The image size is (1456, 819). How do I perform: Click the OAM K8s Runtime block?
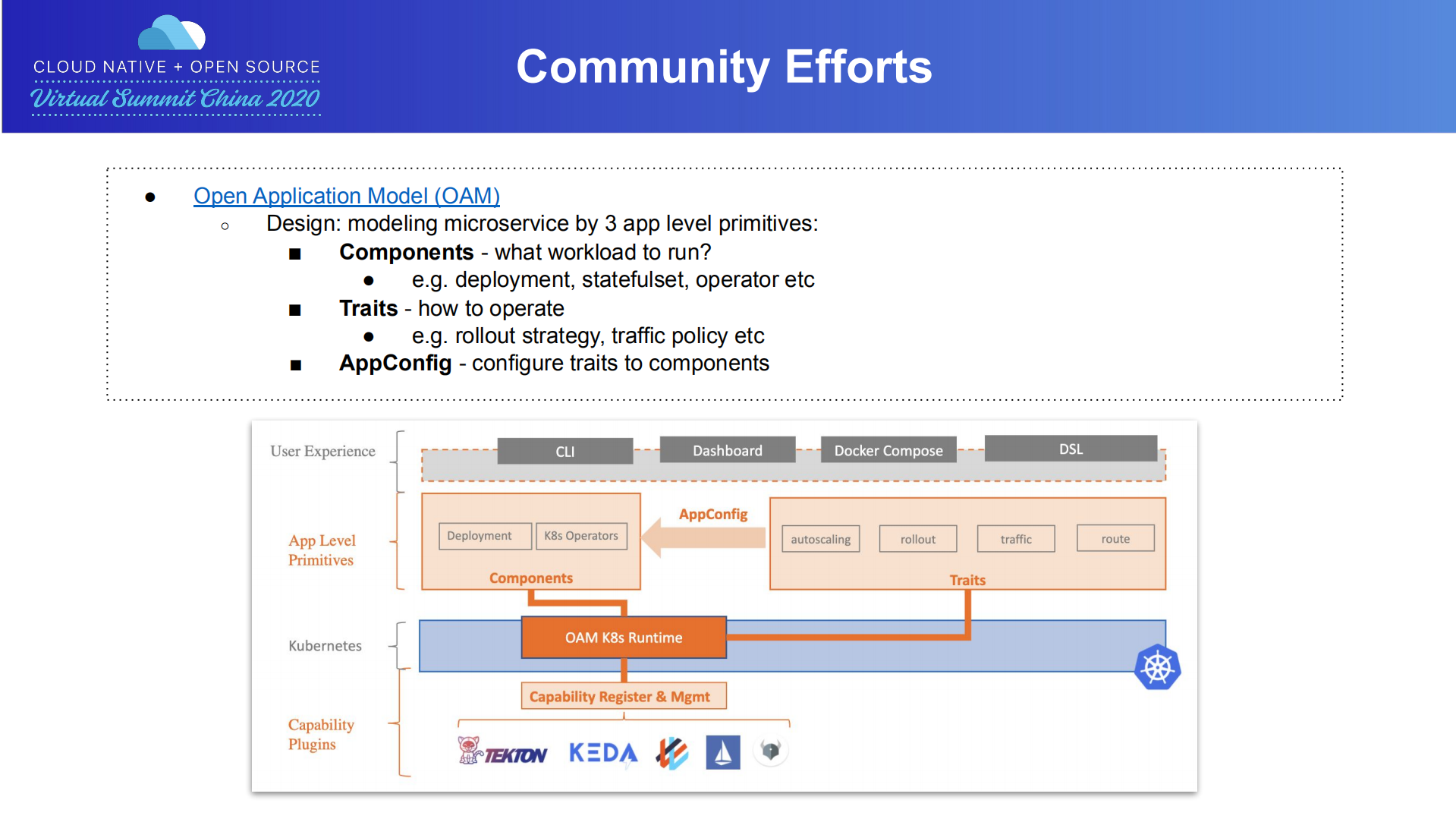click(x=624, y=638)
